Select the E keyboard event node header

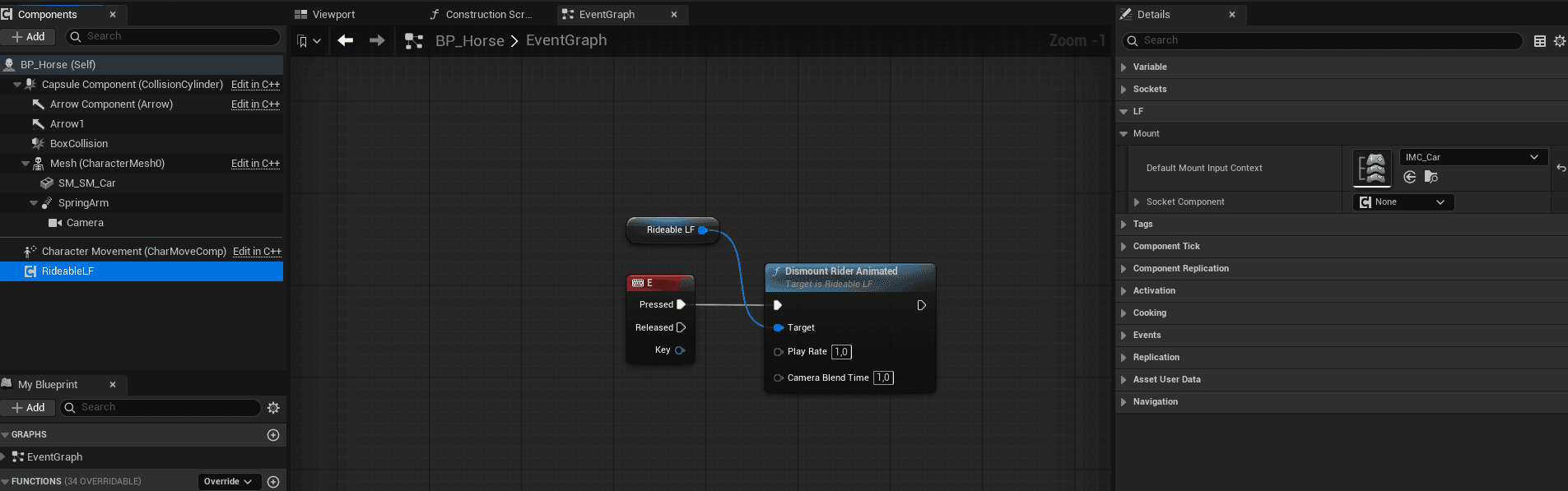tap(660, 283)
